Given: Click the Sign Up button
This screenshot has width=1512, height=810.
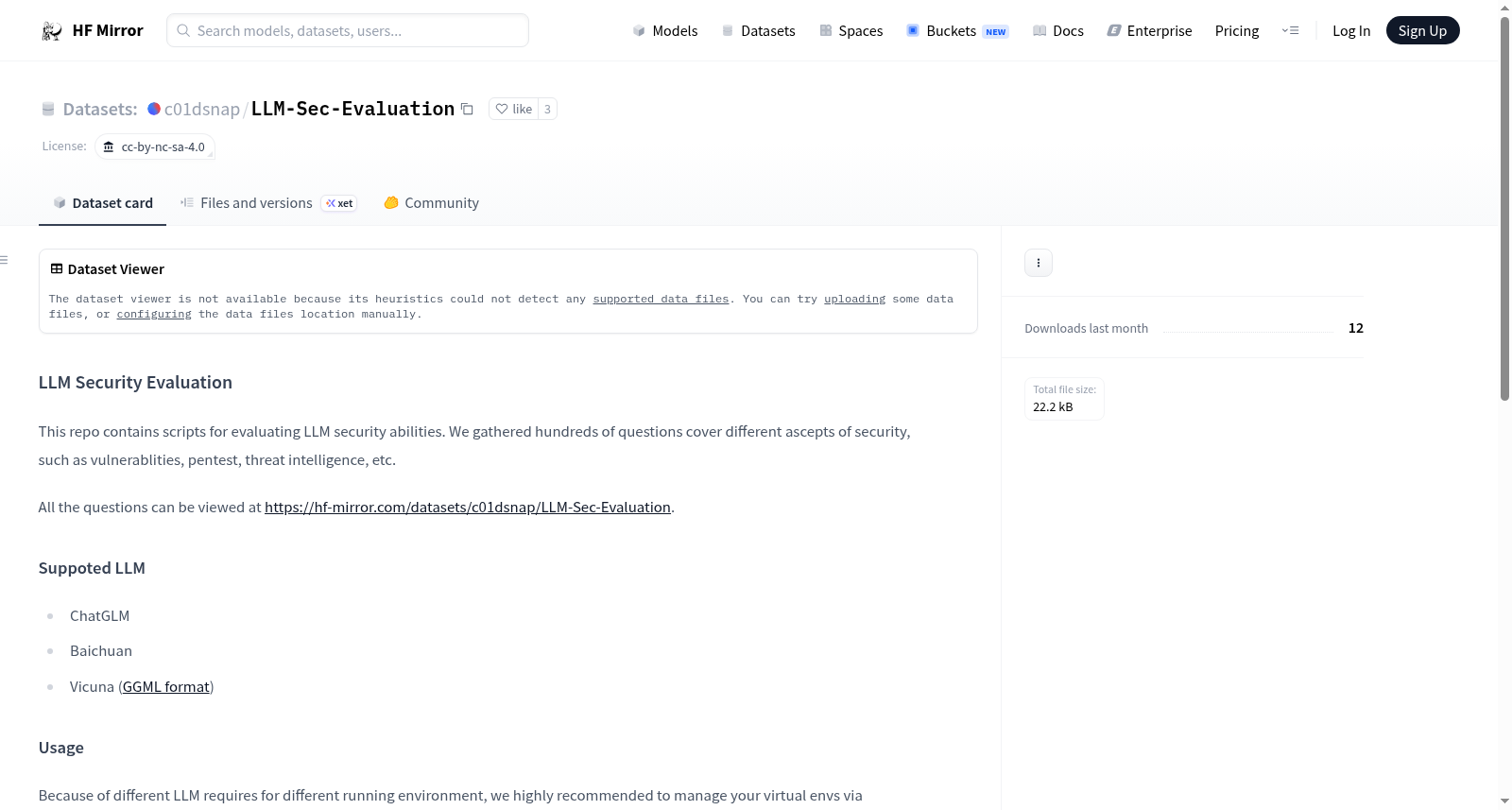Looking at the screenshot, I should click(x=1423, y=30).
